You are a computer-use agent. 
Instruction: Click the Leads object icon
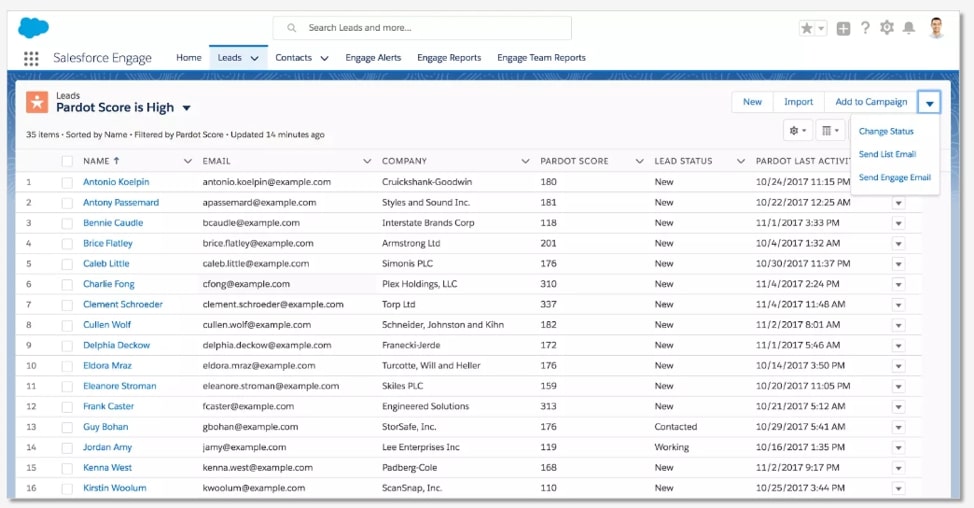(x=37, y=102)
